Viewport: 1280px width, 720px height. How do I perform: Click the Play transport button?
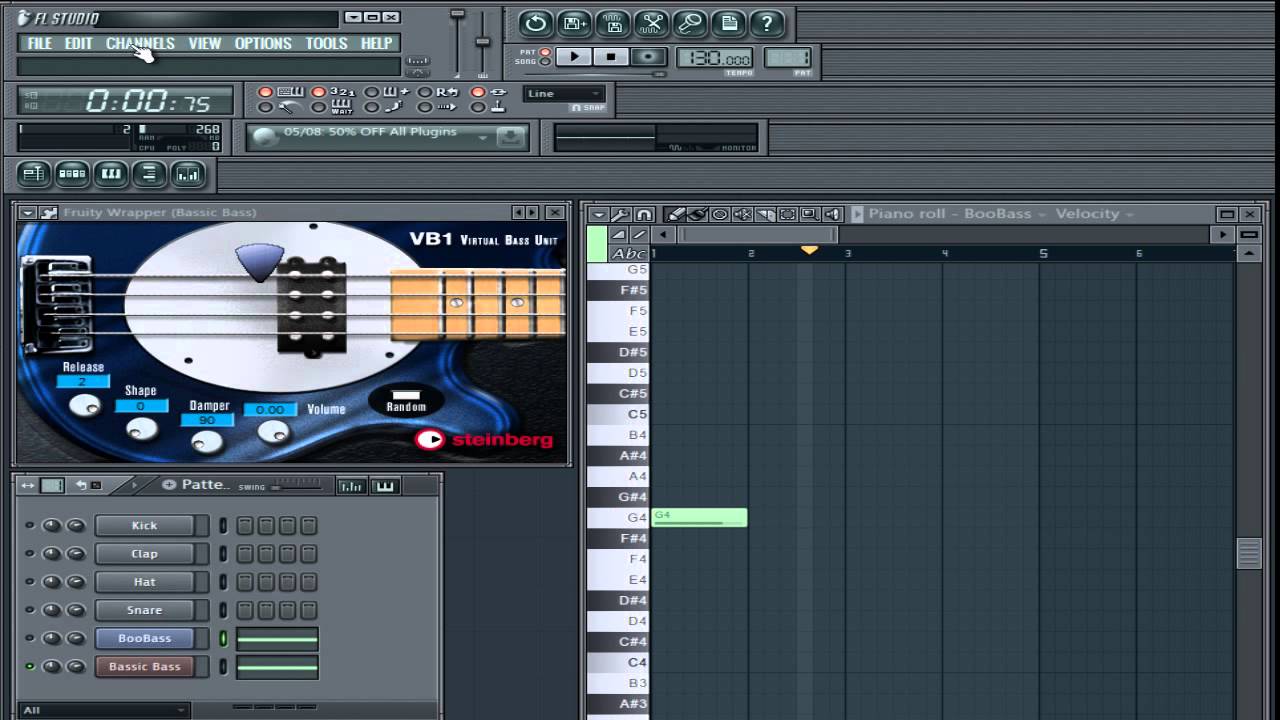tap(574, 57)
